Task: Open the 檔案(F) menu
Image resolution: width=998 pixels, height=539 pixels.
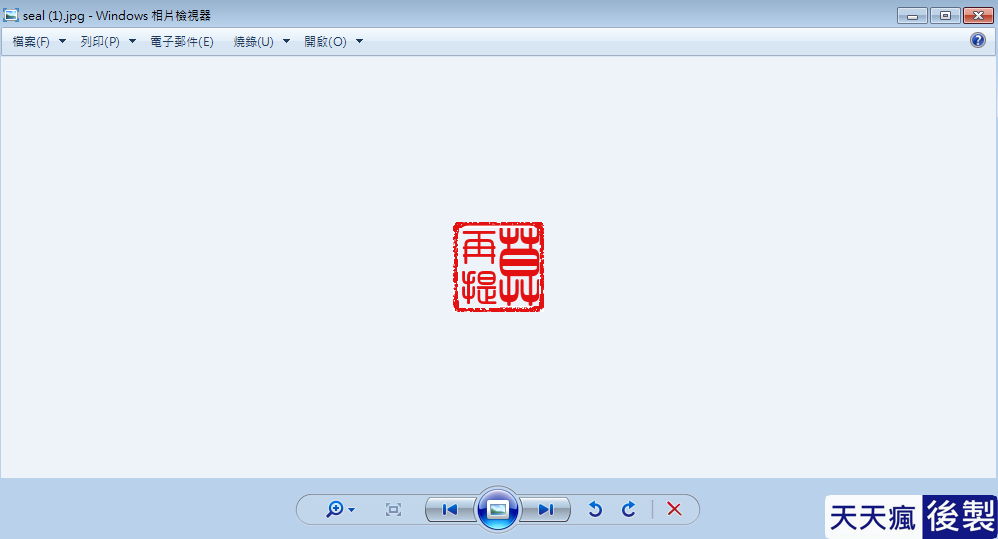Action: [31, 41]
